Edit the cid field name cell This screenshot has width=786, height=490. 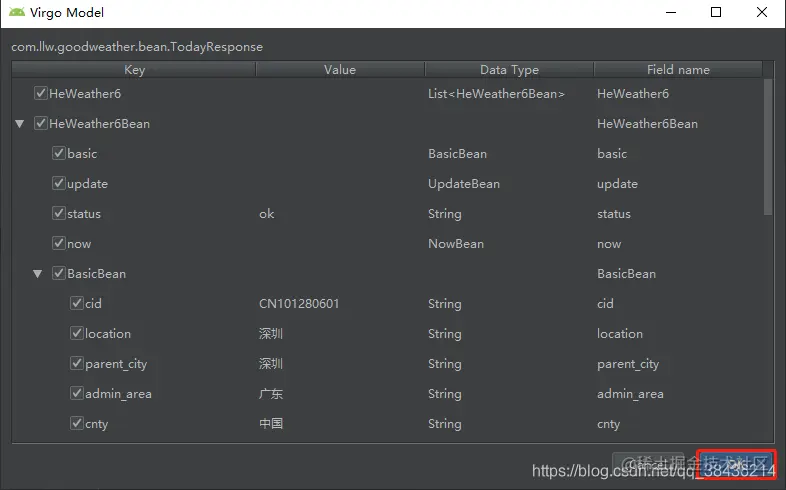605,304
